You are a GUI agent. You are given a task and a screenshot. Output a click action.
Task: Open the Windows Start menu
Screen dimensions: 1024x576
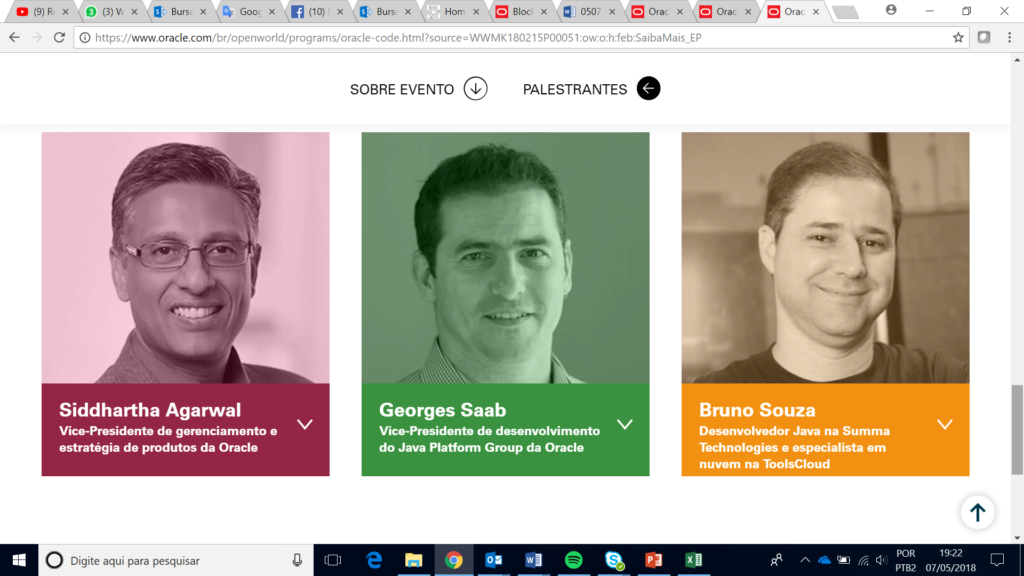coord(19,560)
